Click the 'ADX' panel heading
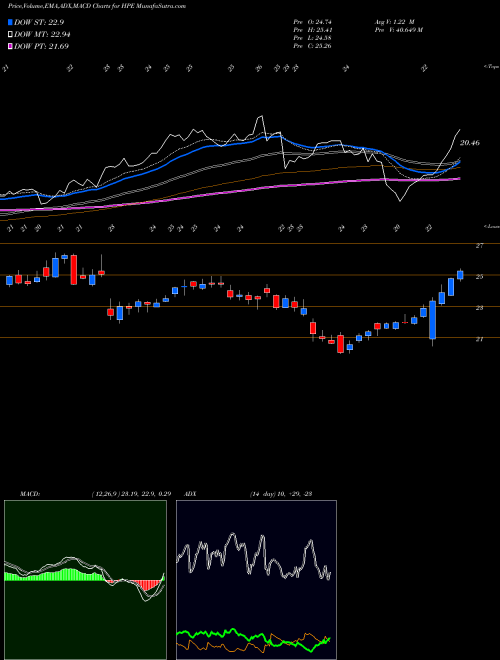The width and height of the screenshot is (500, 660). click(191, 494)
